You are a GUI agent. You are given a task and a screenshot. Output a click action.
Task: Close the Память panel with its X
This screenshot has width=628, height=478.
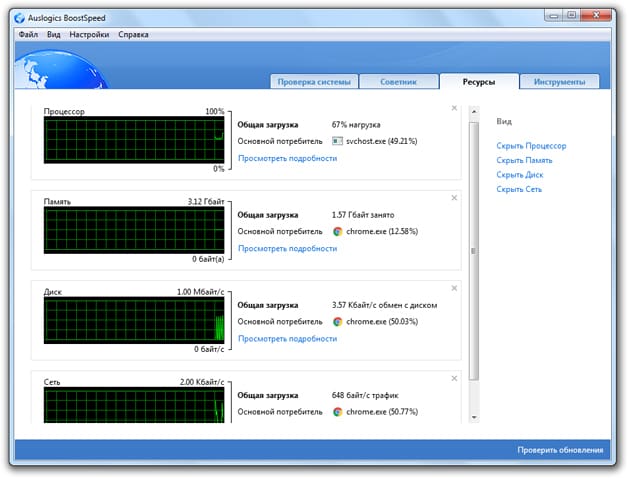click(x=454, y=198)
